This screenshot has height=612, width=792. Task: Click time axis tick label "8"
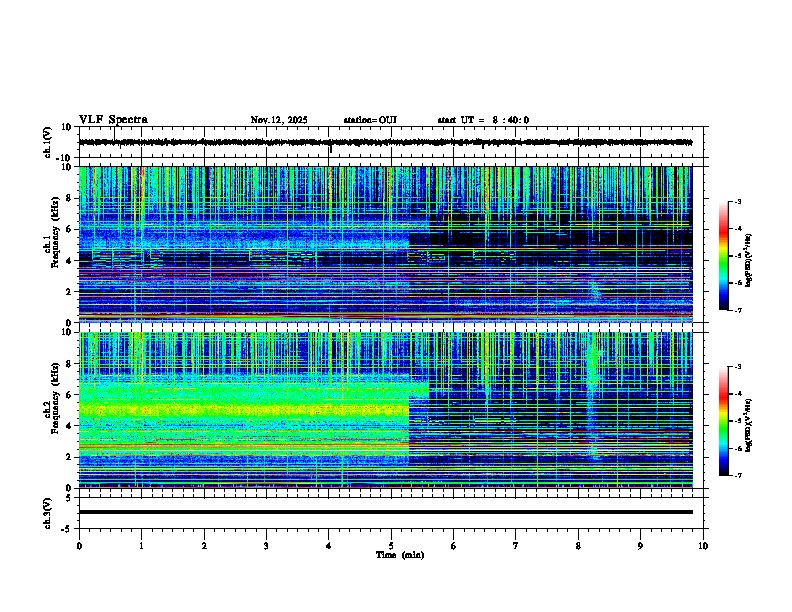(x=578, y=546)
